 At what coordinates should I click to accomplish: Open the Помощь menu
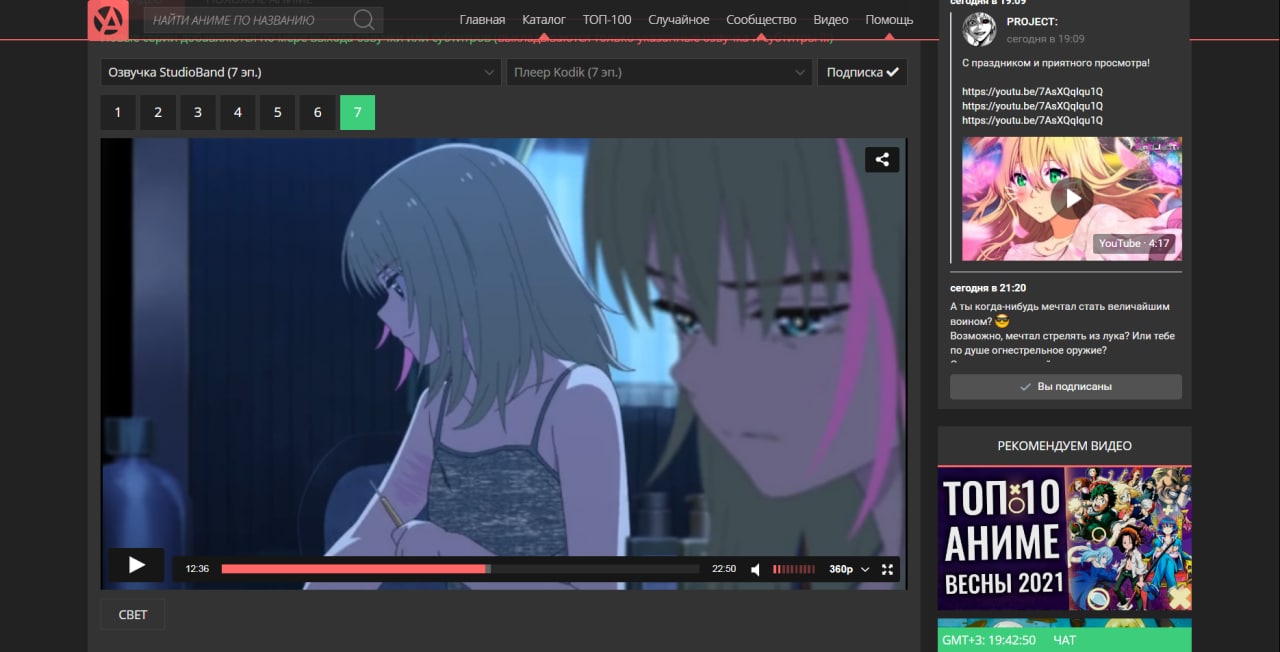[x=889, y=20]
